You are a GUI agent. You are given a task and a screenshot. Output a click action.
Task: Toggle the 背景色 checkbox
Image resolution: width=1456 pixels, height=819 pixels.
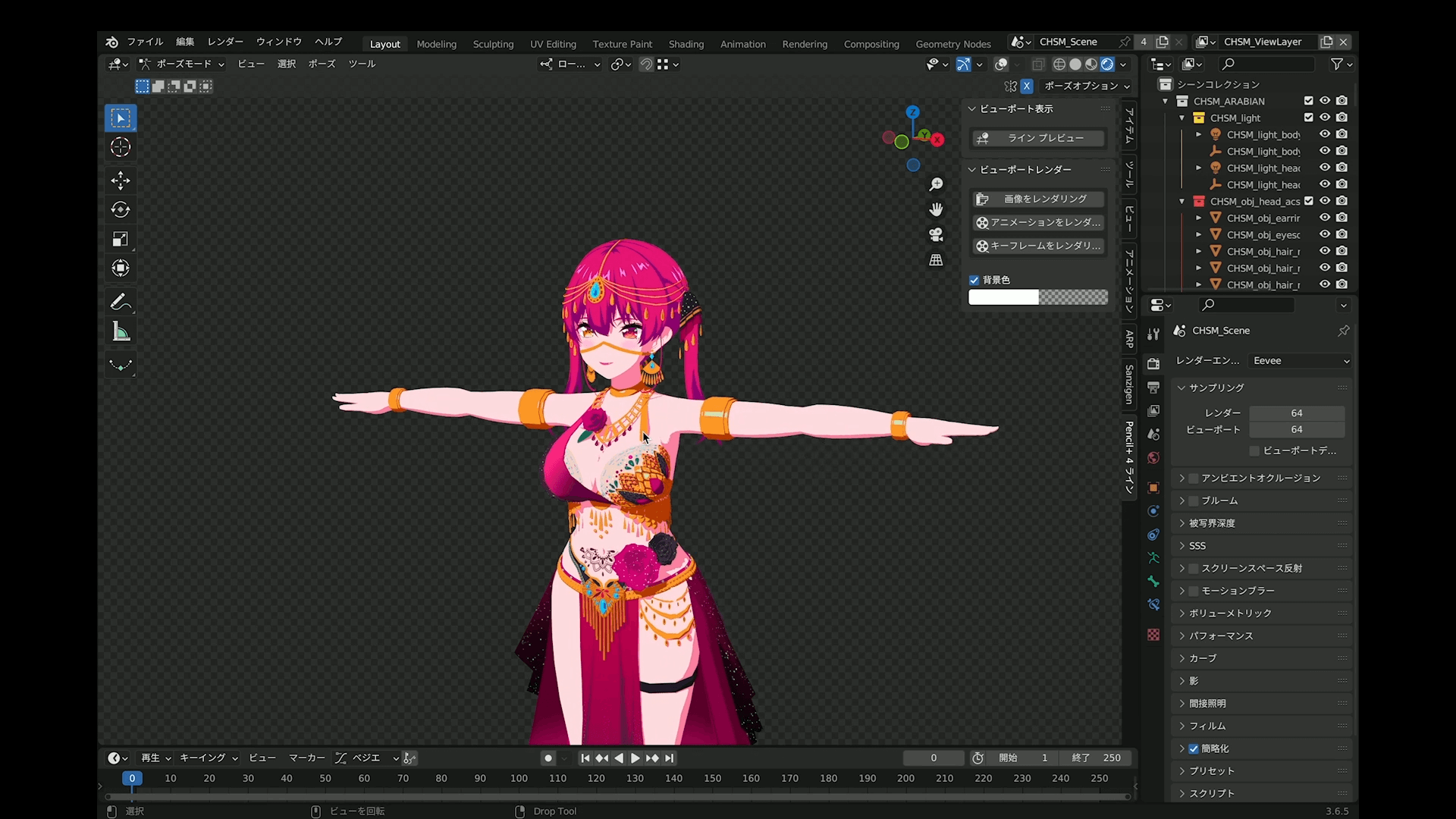pos(974,280)
